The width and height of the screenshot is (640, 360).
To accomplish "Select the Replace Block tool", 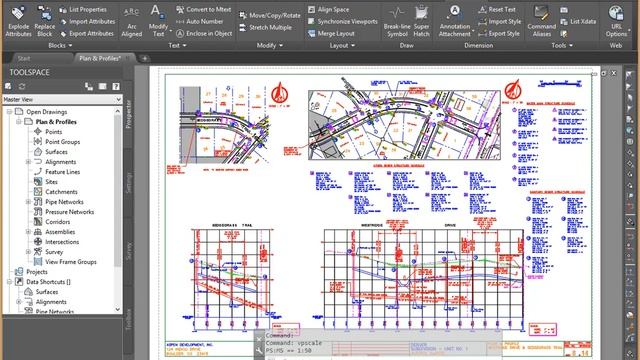I will (44, 21).
